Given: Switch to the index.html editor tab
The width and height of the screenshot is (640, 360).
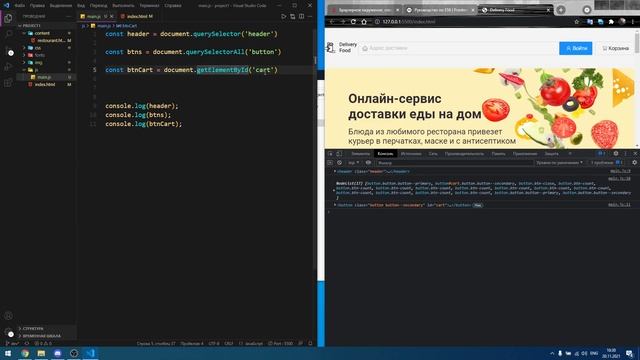Looking at the screenshot, I should point(137,16).
